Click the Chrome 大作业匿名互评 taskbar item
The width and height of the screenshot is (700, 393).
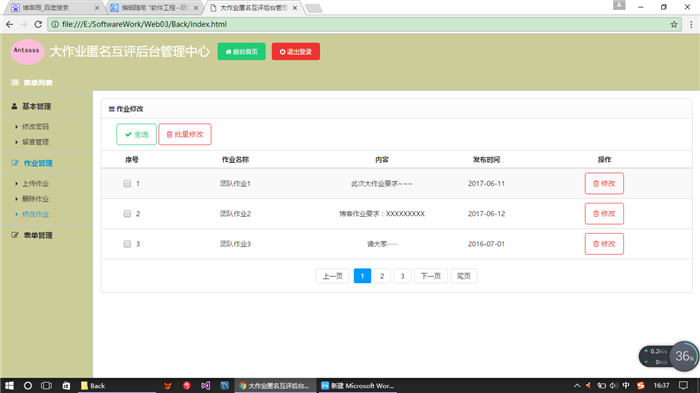(x=275, y=385)
